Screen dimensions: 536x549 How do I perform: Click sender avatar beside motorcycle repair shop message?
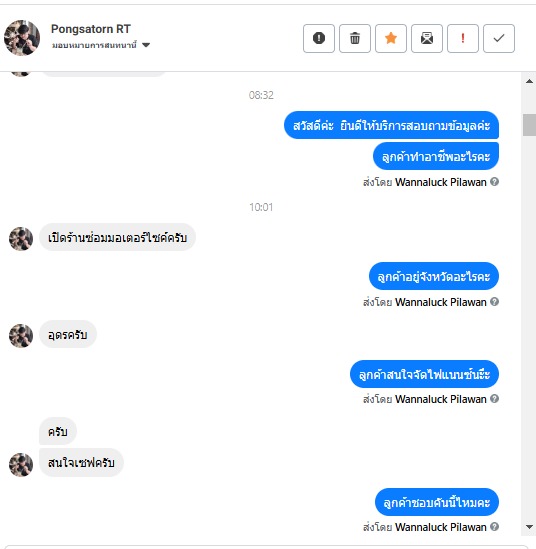point(21,239)
